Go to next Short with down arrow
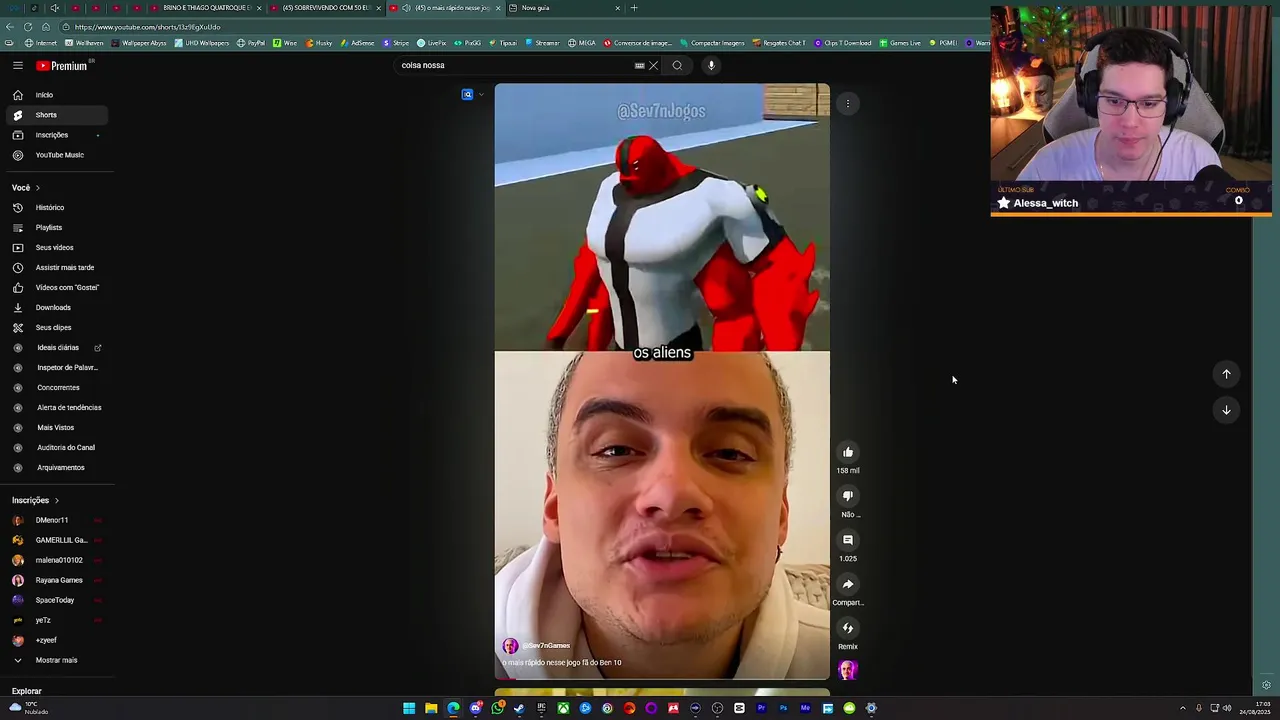Screen dimensions: 1280x720 pyautogui.click(x=1226, y=410)
